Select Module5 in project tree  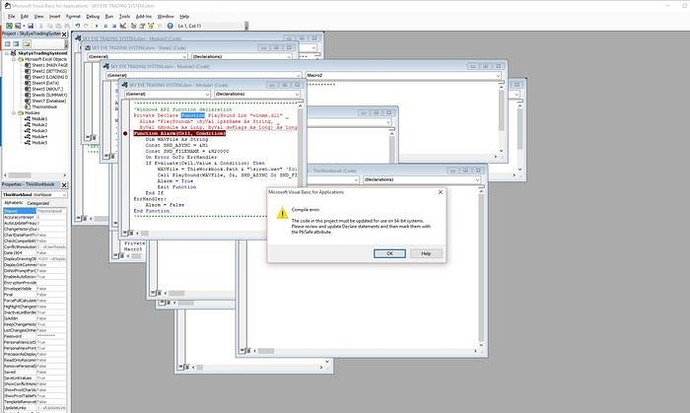[x=36, y=143]
